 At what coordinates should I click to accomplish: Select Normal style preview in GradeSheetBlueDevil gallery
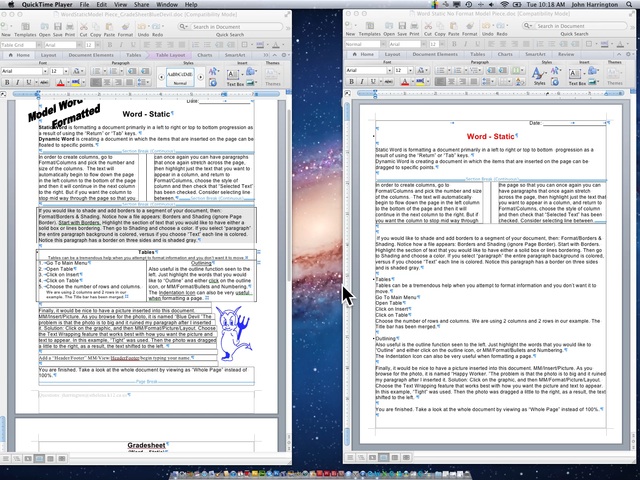click(180, 77)
